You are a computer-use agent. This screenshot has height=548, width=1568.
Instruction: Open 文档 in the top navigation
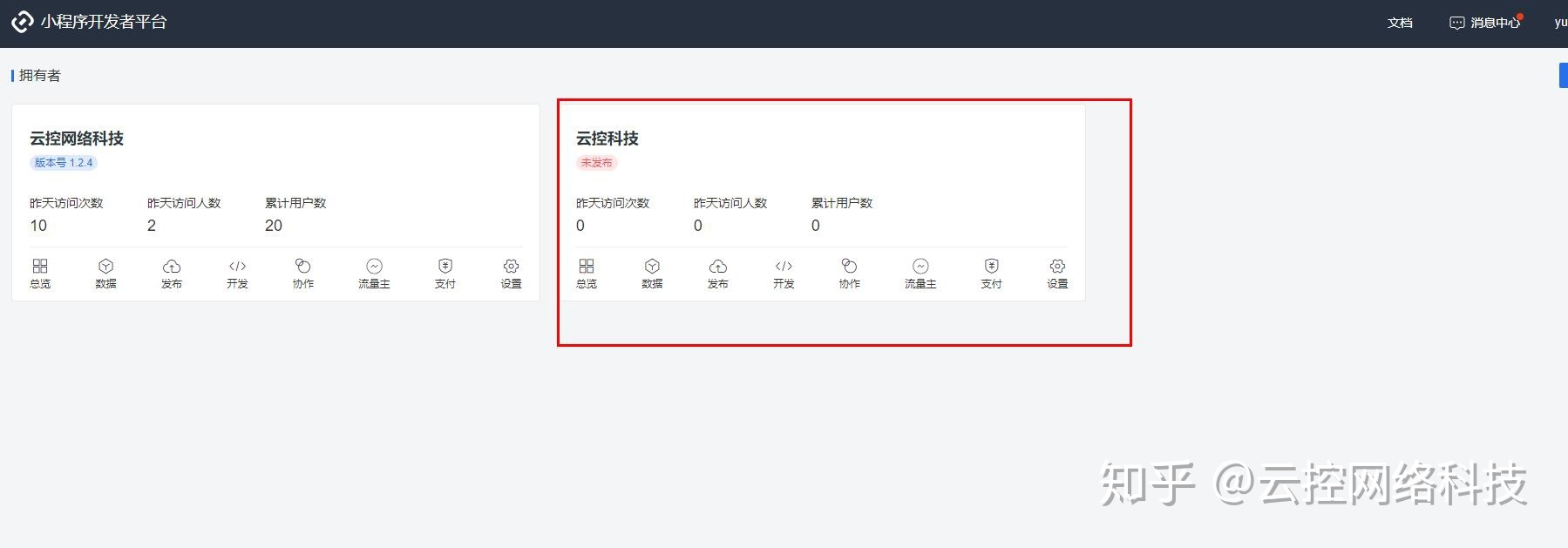(x=1400, y=23)
